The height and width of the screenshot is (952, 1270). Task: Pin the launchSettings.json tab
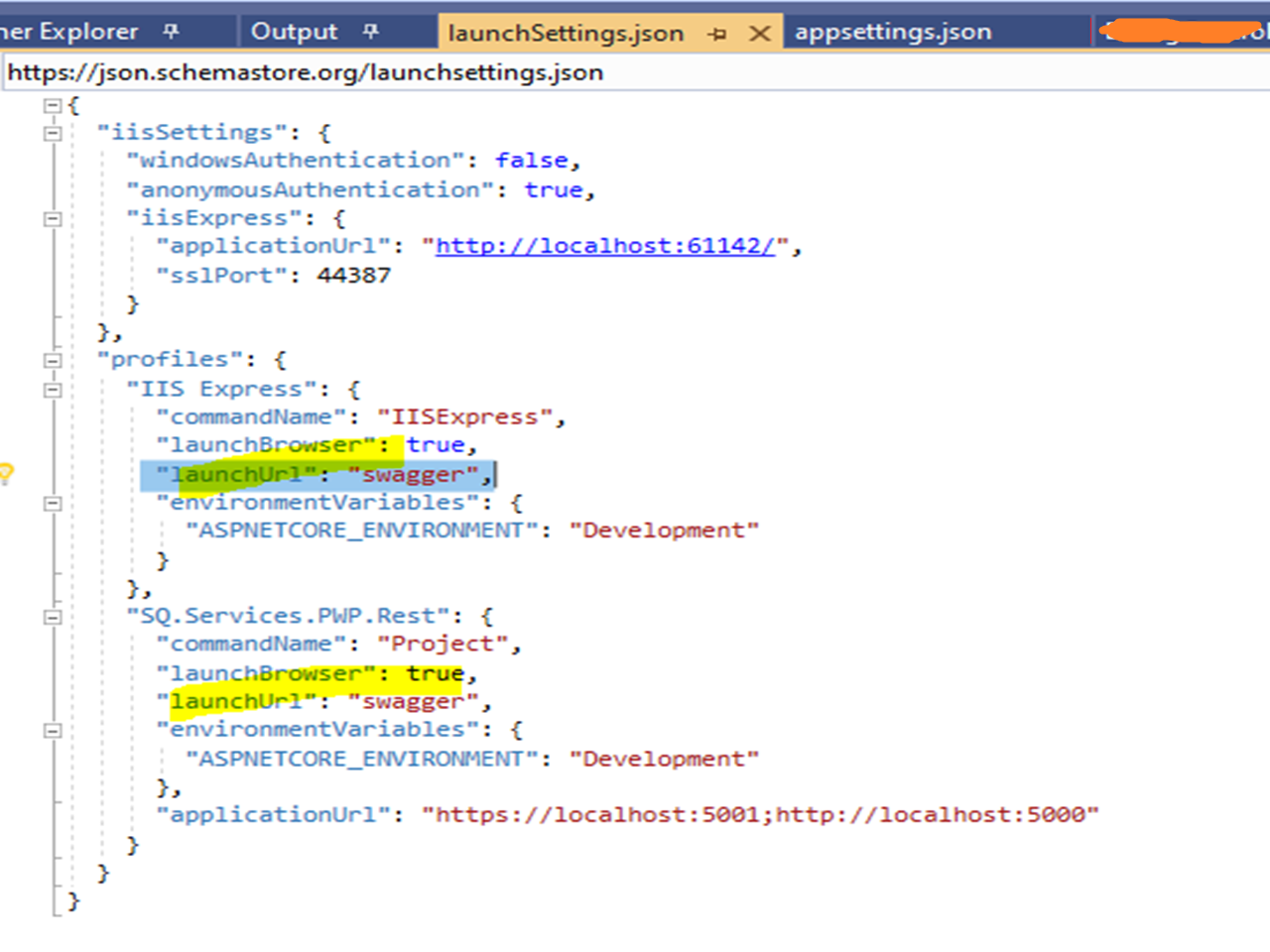[x=717, y=34]
